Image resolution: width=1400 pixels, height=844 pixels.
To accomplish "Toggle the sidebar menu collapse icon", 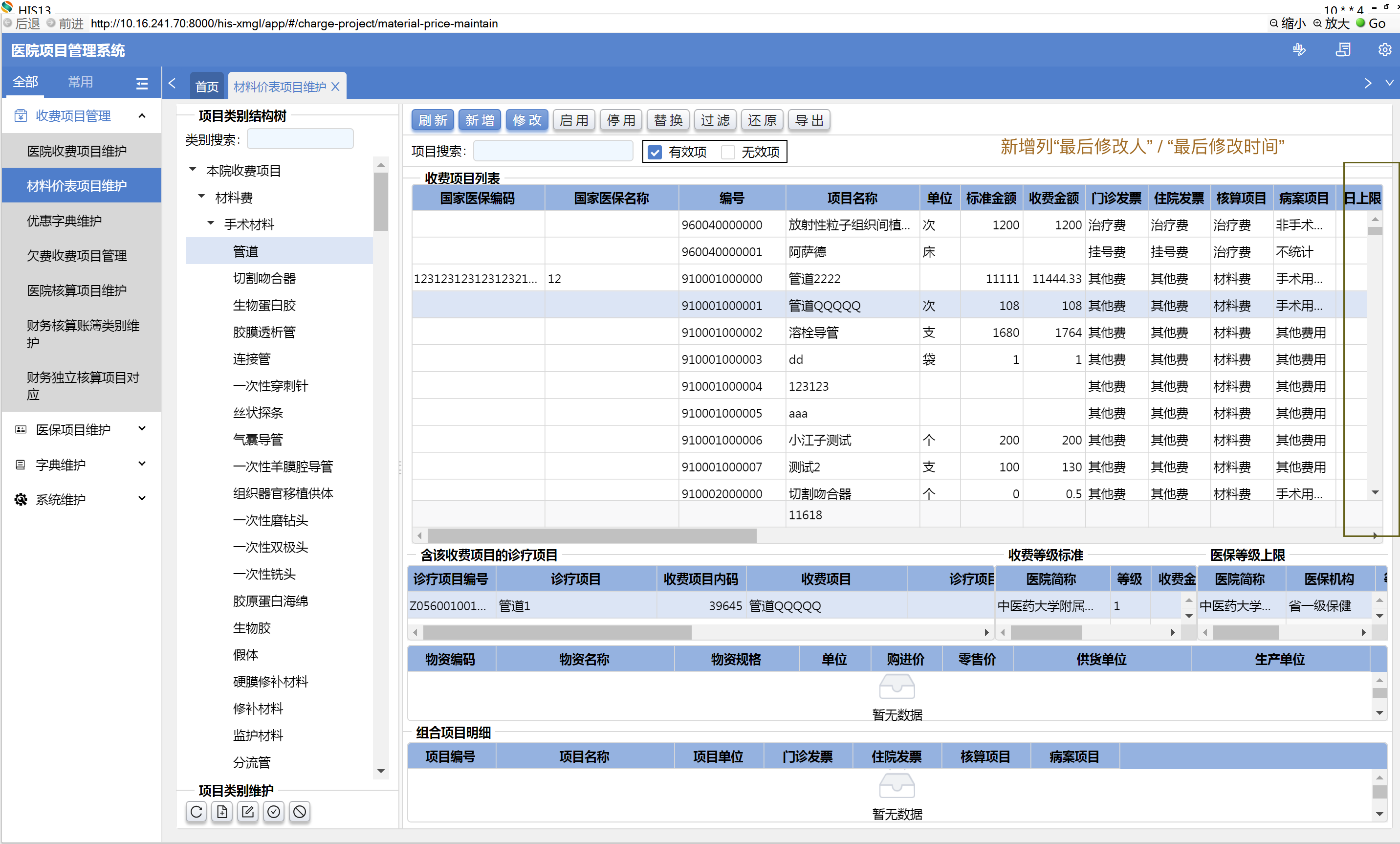I will (142, 84).
